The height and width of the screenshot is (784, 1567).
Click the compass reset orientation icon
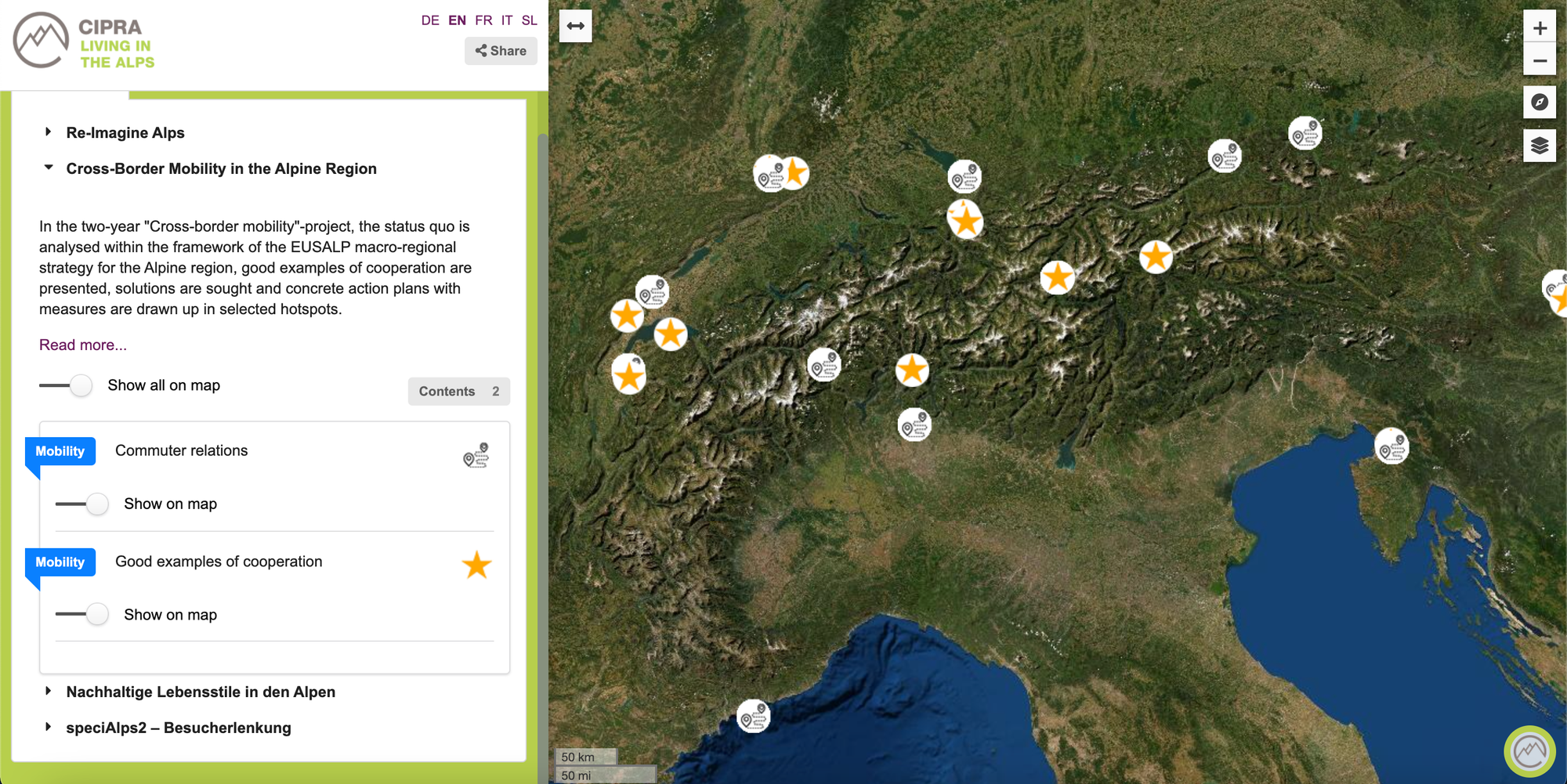click(1539, 103)
